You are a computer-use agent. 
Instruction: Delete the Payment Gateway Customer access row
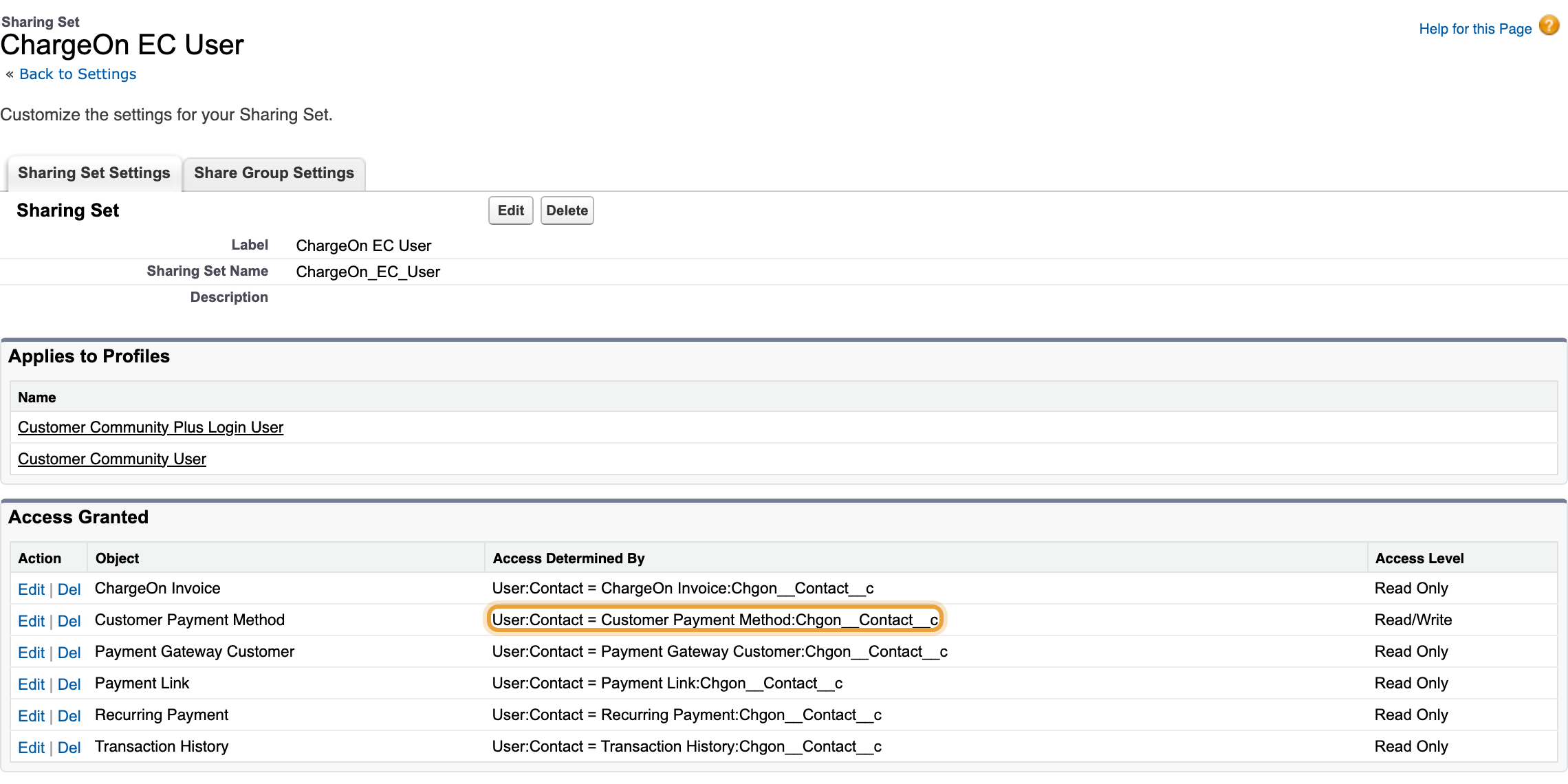pyautogui.click(x=69, y=653)
